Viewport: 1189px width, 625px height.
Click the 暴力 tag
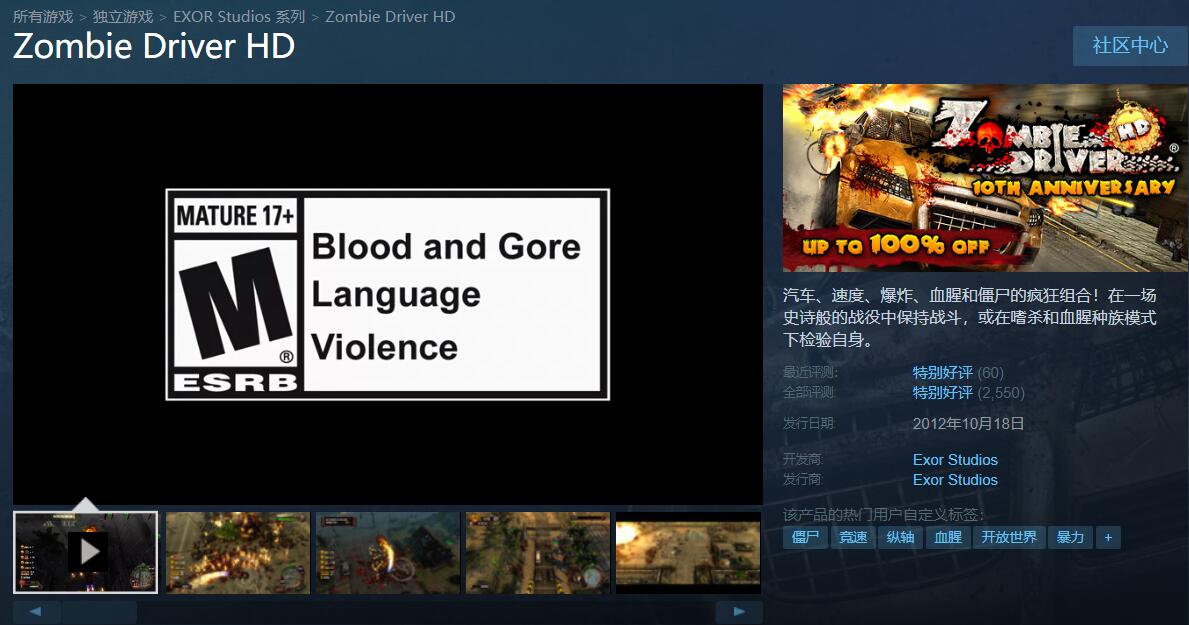(1072, 537)
